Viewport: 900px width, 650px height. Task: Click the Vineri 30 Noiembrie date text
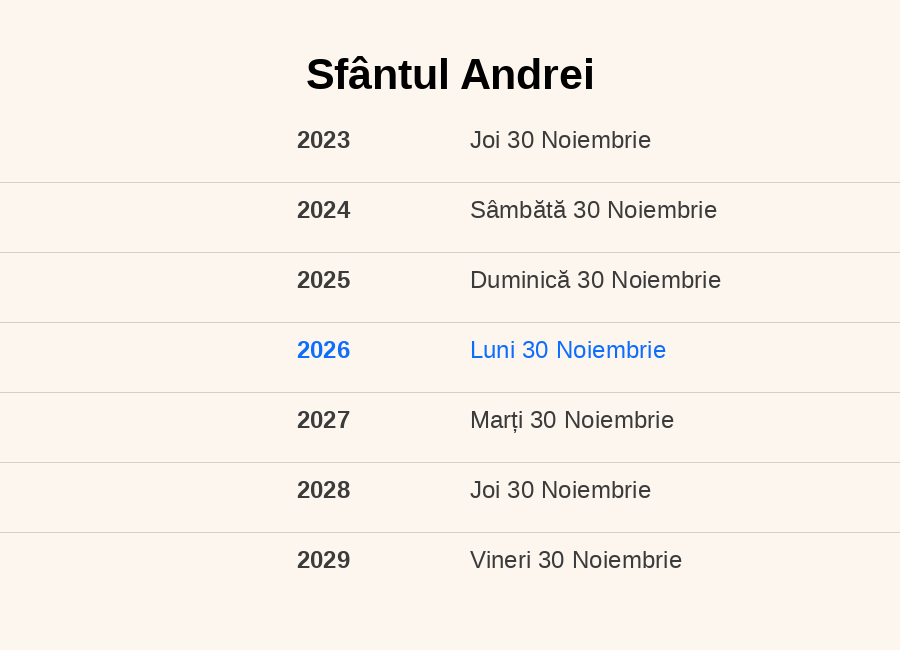click(575, 560)
